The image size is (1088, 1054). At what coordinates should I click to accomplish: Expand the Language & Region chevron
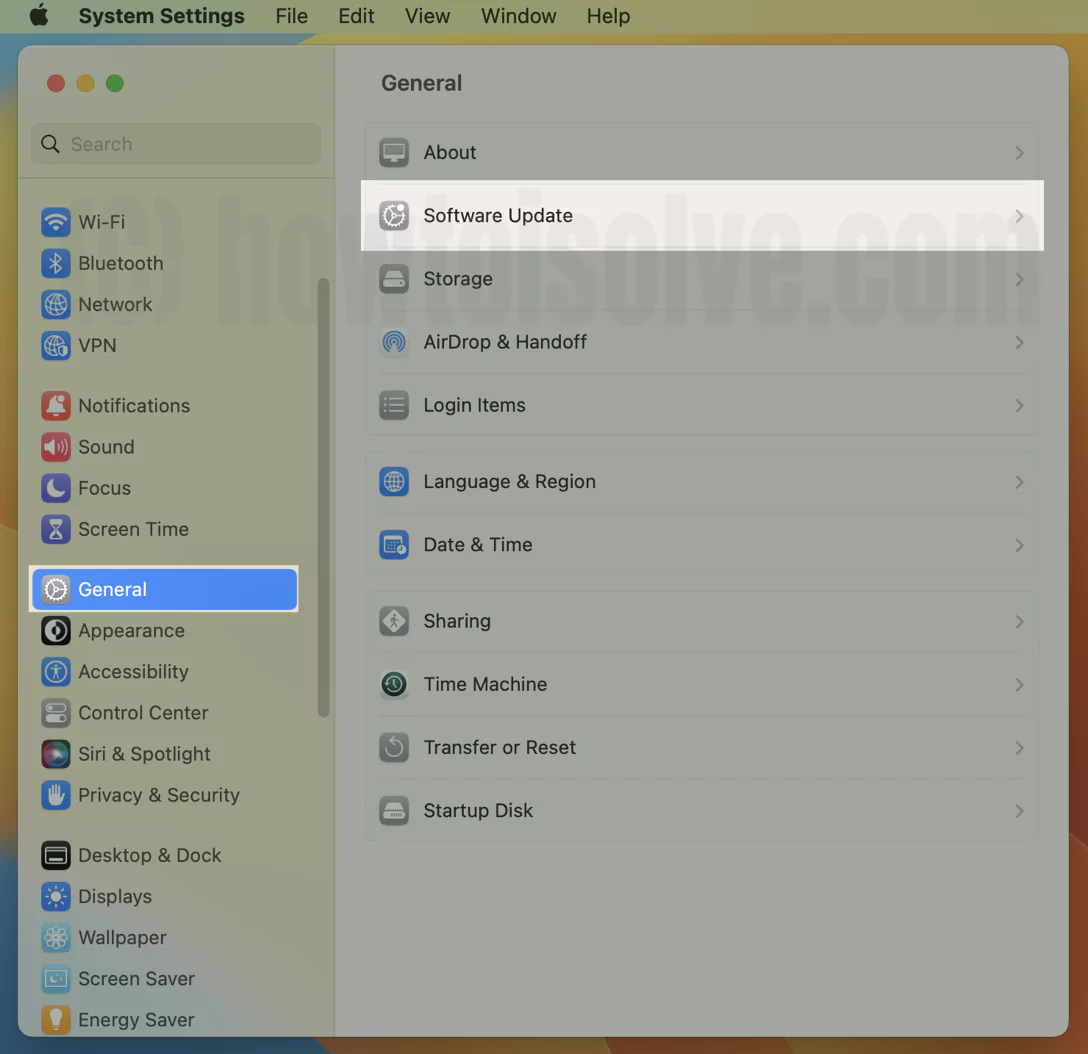[1019, 482]
